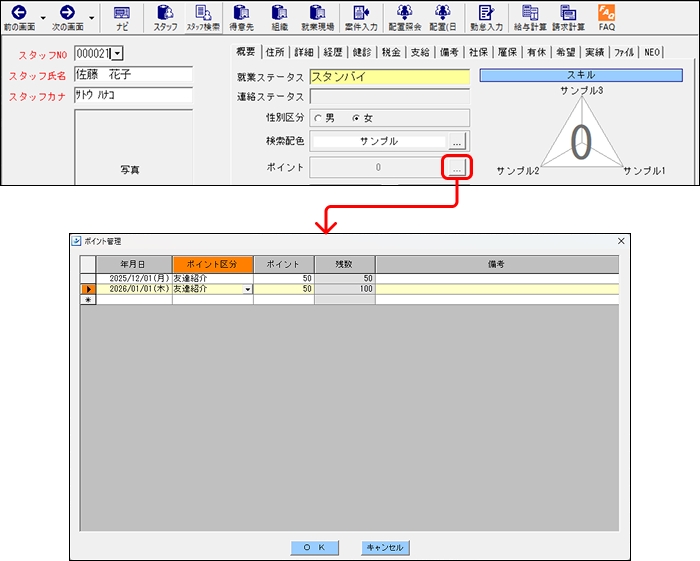Switch to the 実績 tab
700x561 pixels.
595,52
